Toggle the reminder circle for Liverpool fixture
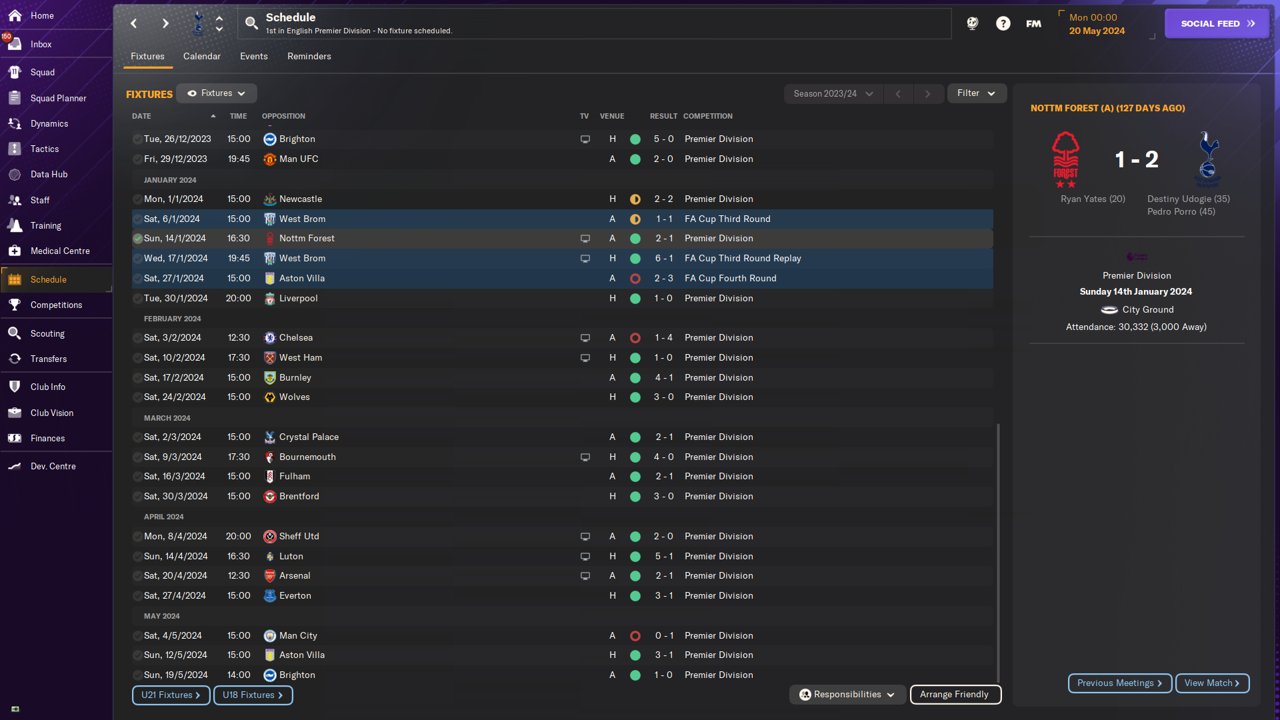This screenshot has height=720, width=1280. pyautogui.click(x=138, y=298)
